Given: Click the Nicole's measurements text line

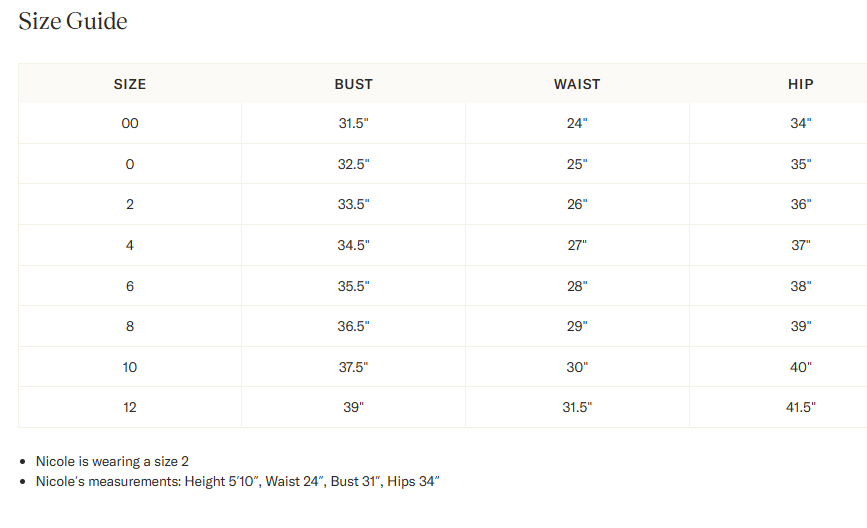Looking at the screenshot, I should tap(237, 481).
